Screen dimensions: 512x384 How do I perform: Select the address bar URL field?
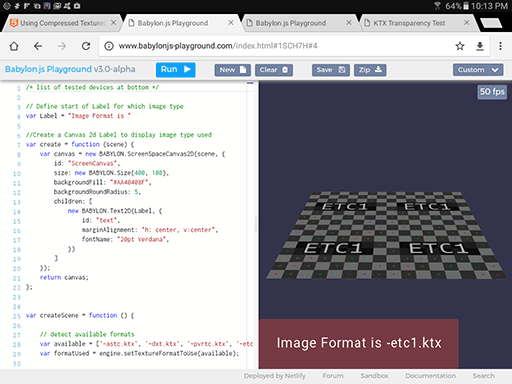(x=294, y=46)
